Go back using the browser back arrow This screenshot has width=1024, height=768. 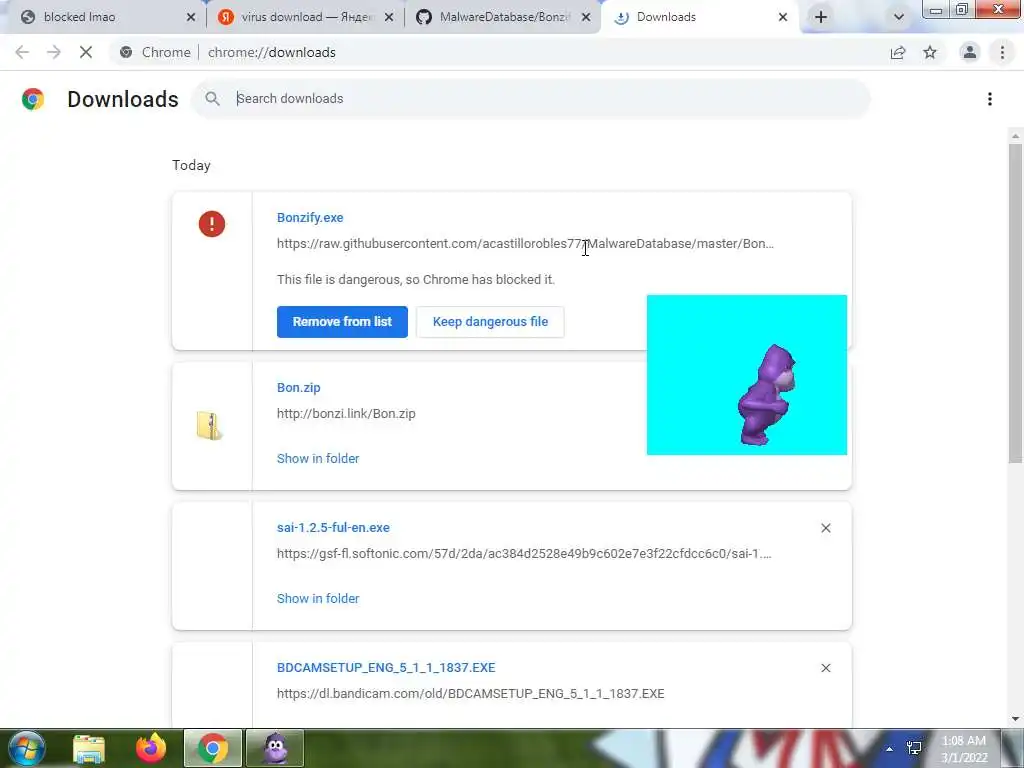click(x=22, y=52)
